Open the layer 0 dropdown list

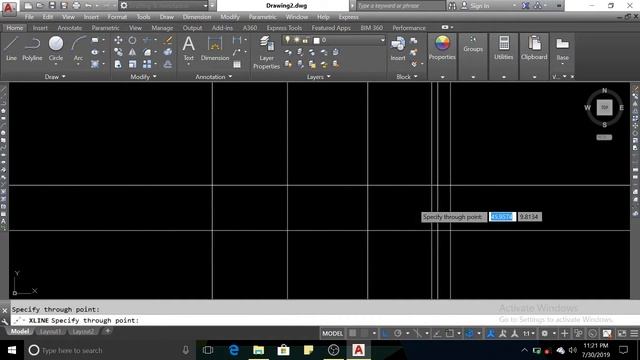382,40
